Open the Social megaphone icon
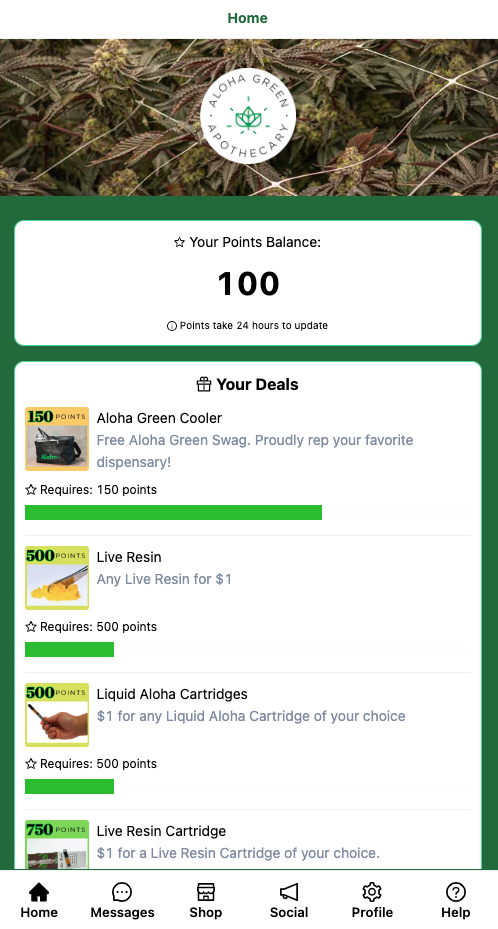This screenshot has width=498, height=929. pos(289,892)
